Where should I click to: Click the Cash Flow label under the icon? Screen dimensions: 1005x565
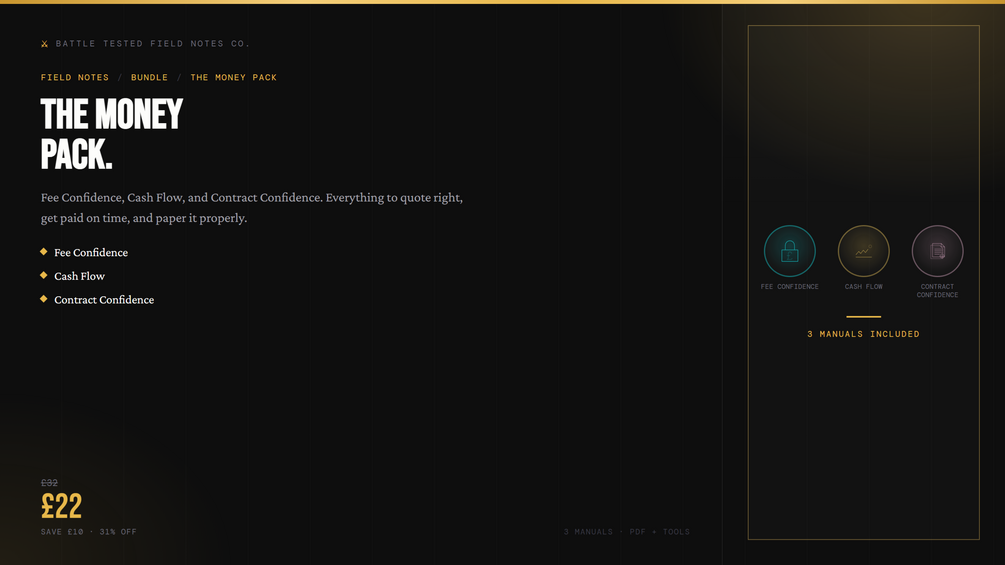(x=863, y=287)
